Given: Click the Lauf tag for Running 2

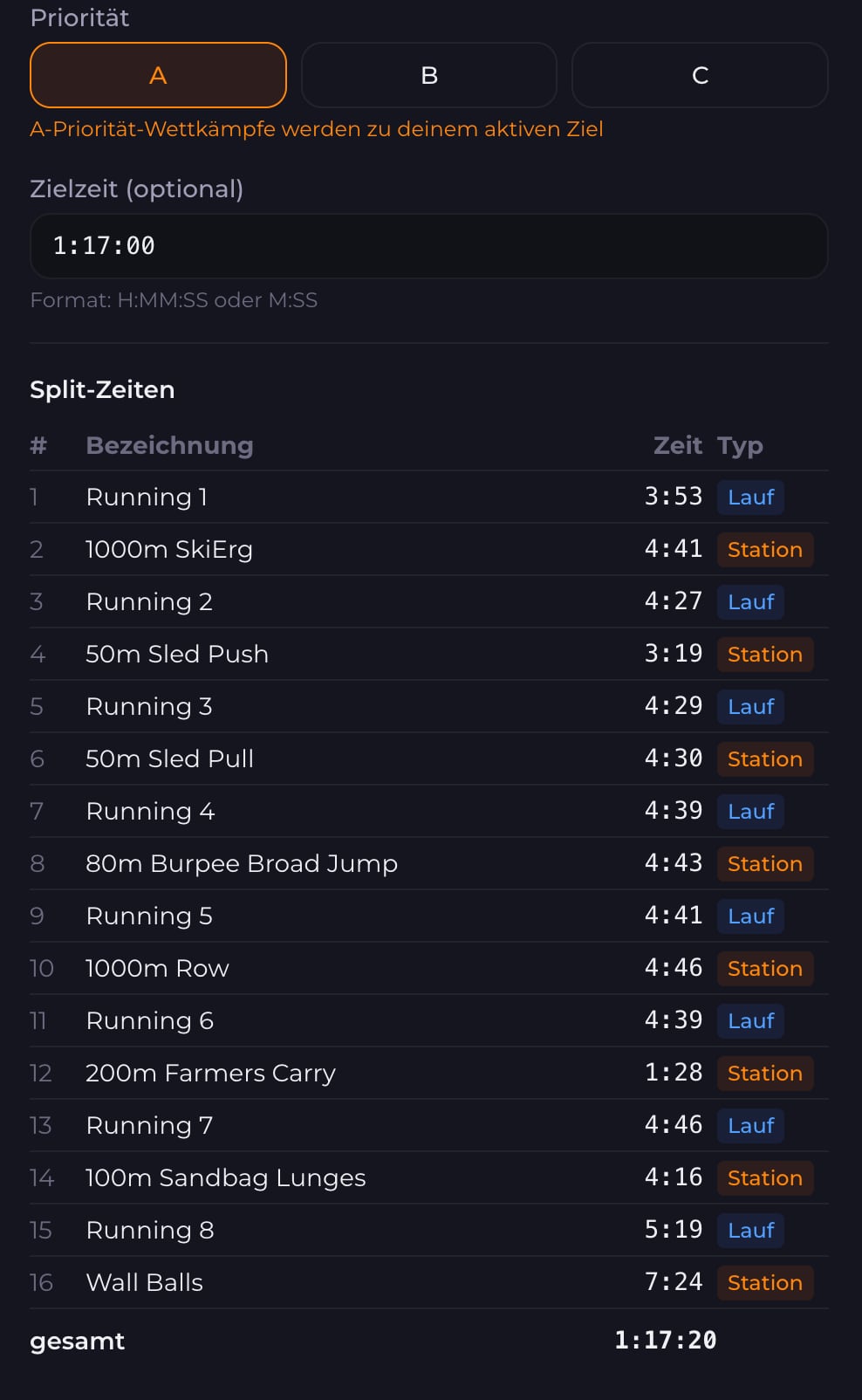Looking at the screenshot, I should [750, 601].
